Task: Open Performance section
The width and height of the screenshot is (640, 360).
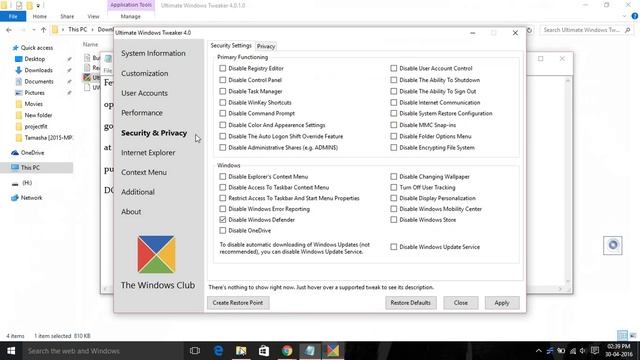Action: coord(142,113)
